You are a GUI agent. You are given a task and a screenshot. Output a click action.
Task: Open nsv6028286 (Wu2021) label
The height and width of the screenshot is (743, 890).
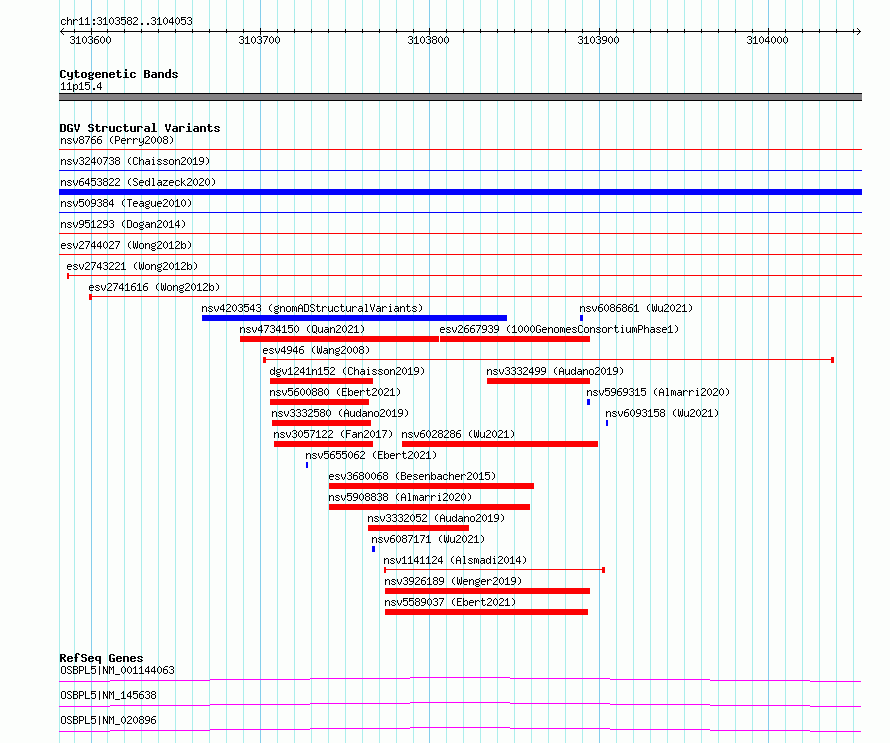(x=459, y=434)
